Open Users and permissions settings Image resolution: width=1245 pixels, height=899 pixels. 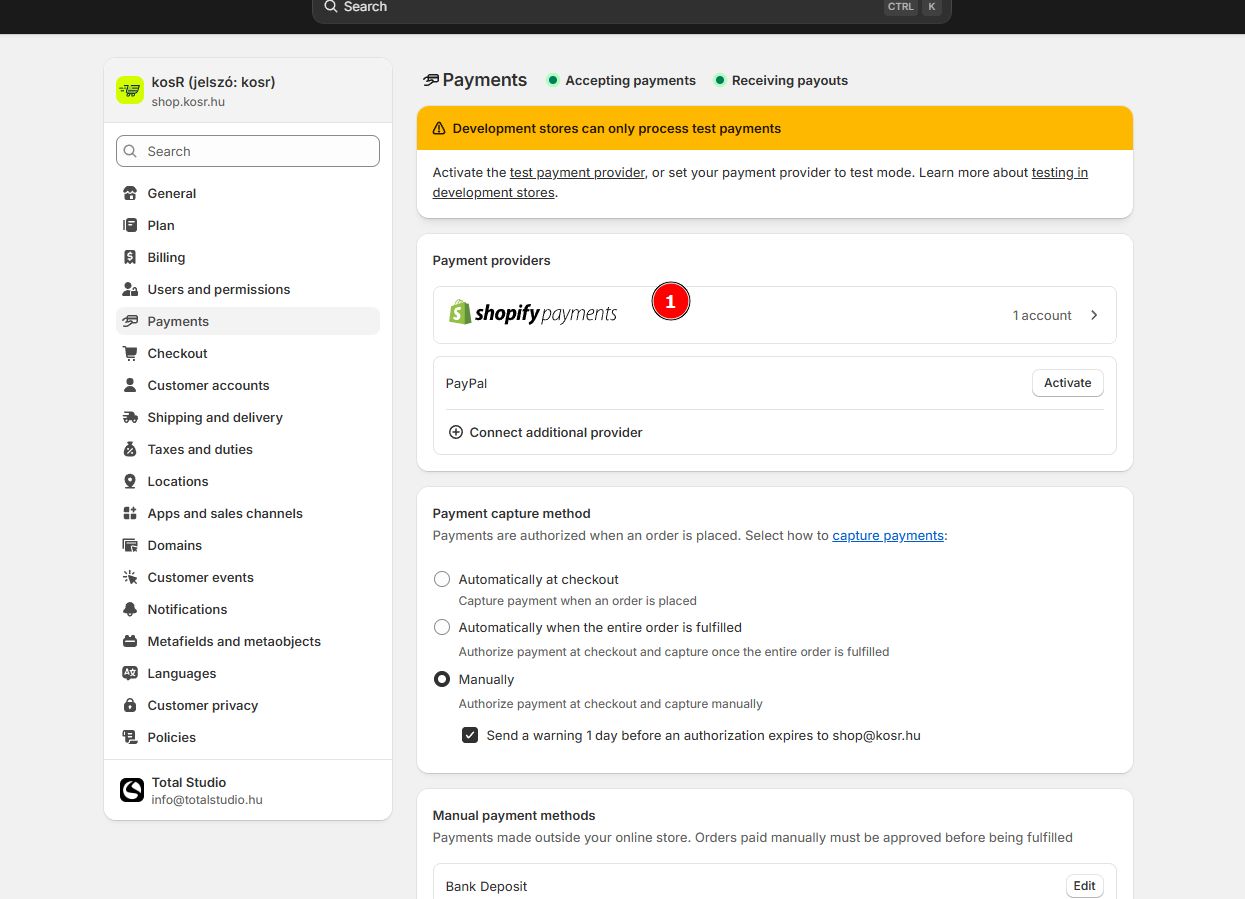218,289
